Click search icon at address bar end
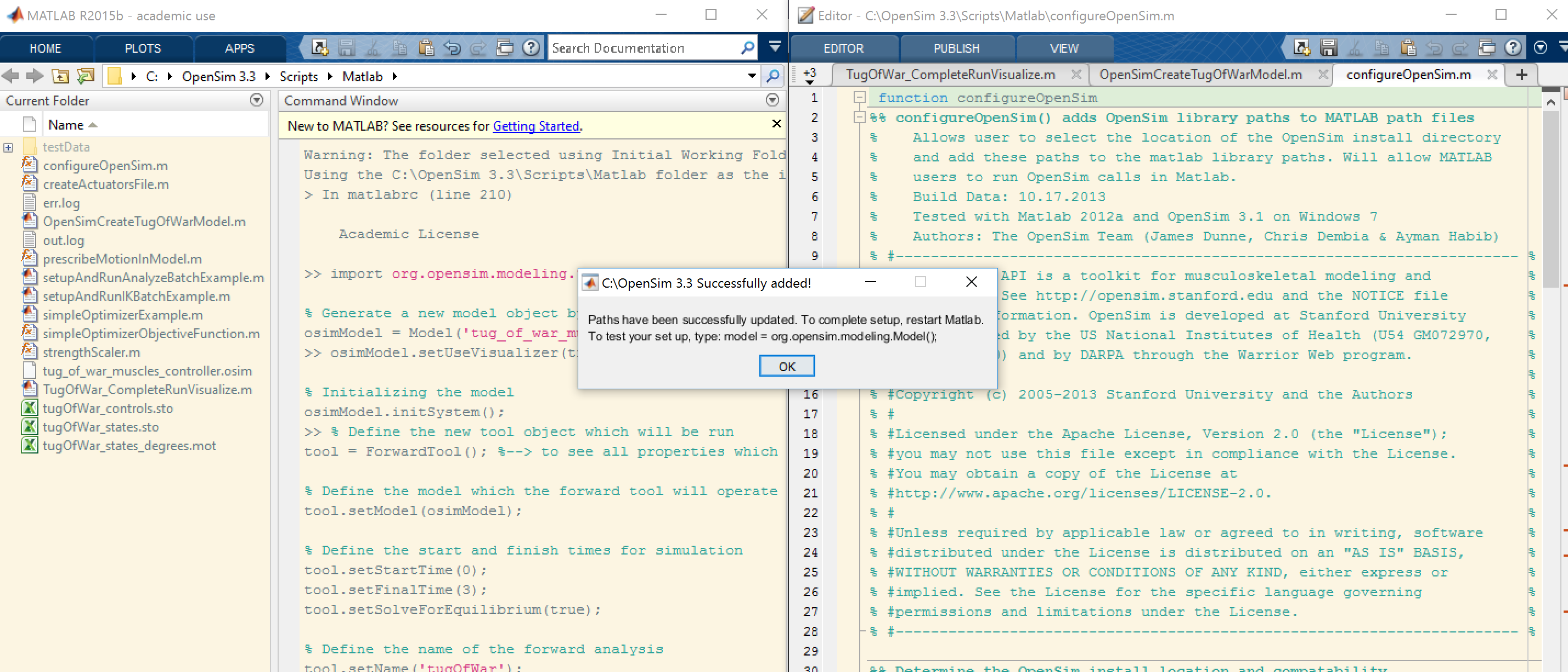The image size is (1568, 672). click(773, 76)
